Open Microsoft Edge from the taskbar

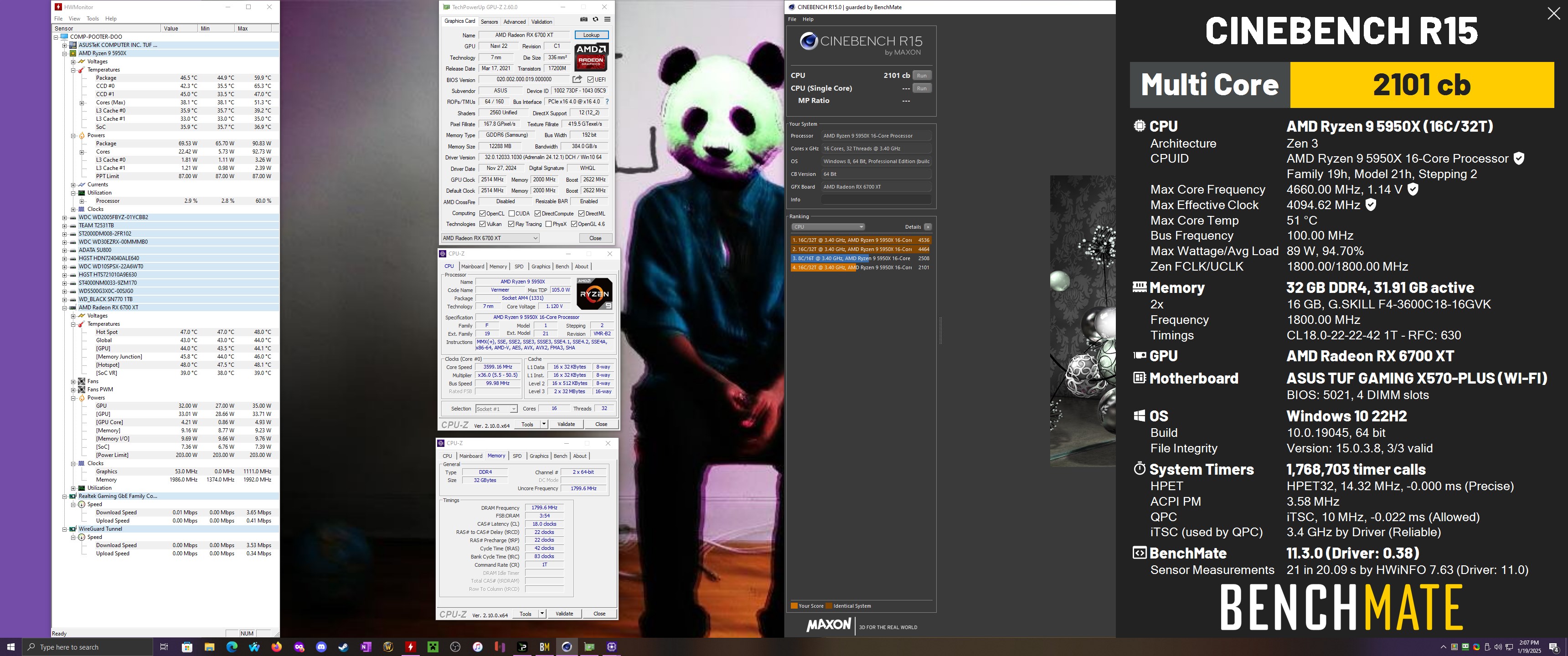coord(232,647)
